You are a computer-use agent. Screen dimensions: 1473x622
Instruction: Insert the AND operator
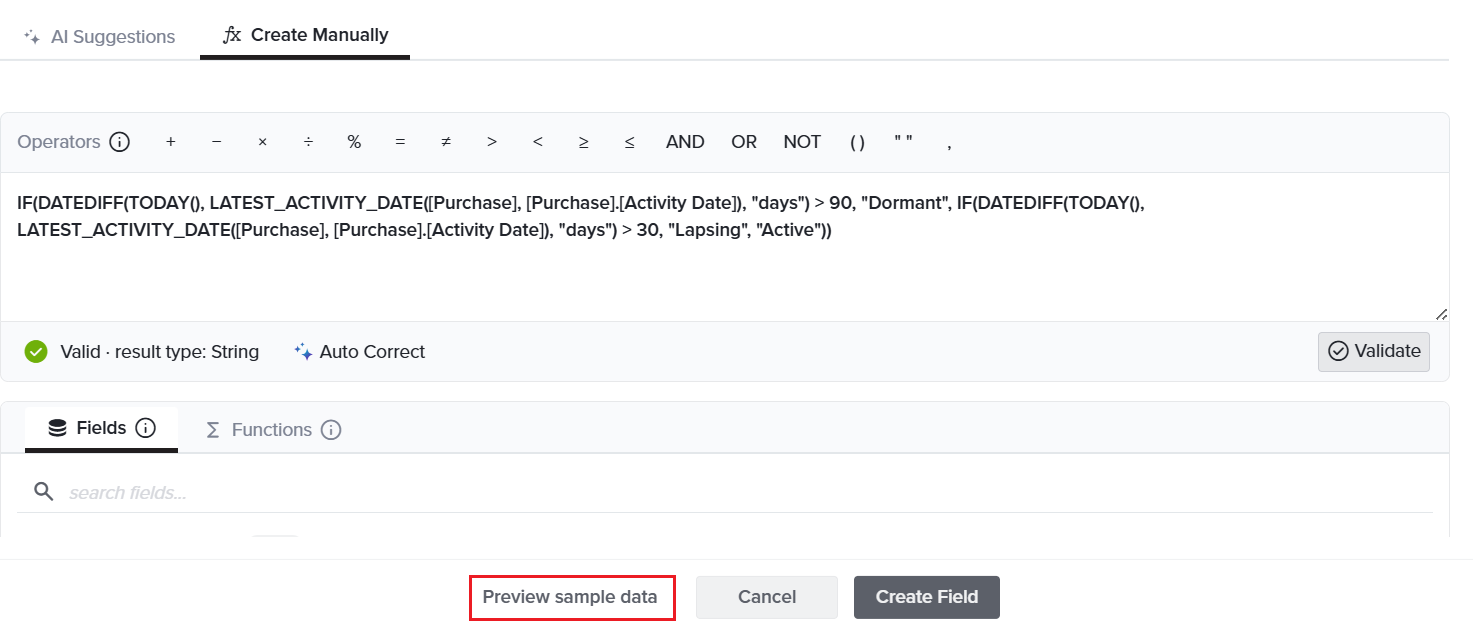pyautogui.click(x=685, y=142)
